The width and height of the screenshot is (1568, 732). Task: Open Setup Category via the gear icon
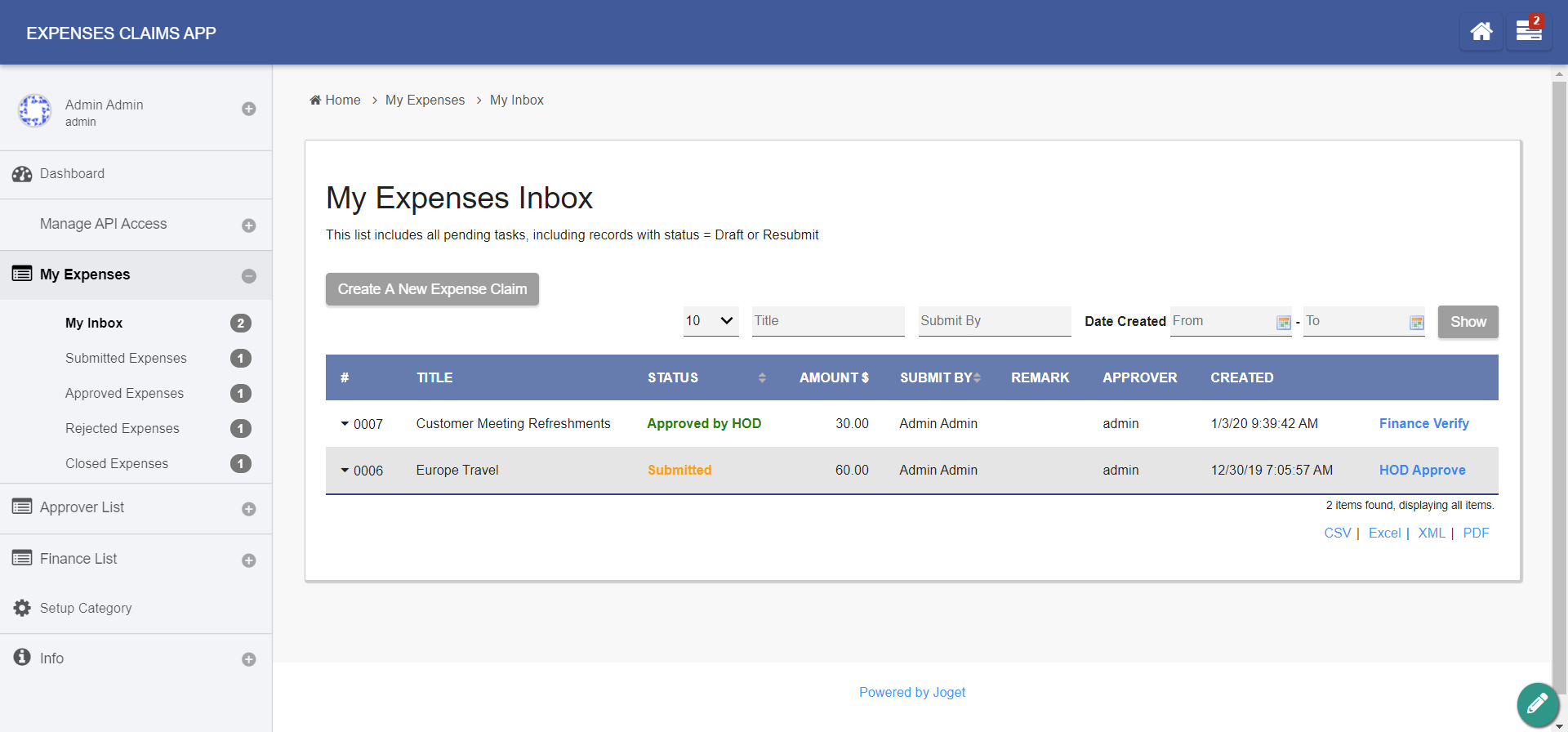pyautogui.click(x=22, y=608)
